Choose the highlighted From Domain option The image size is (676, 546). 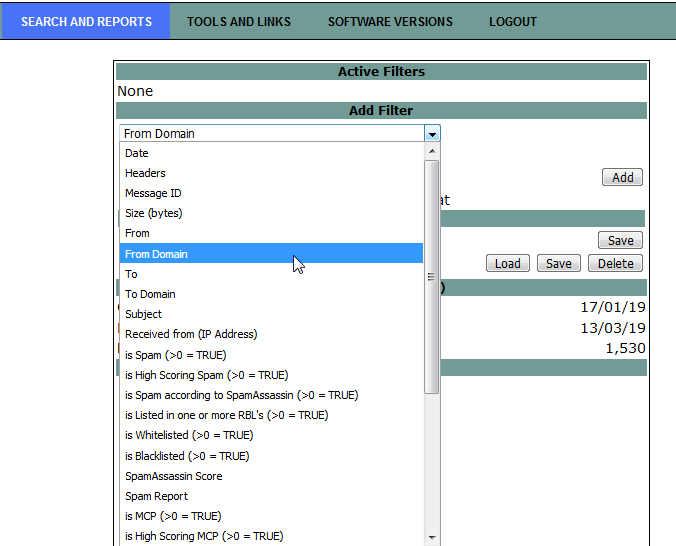click(272, 254)
